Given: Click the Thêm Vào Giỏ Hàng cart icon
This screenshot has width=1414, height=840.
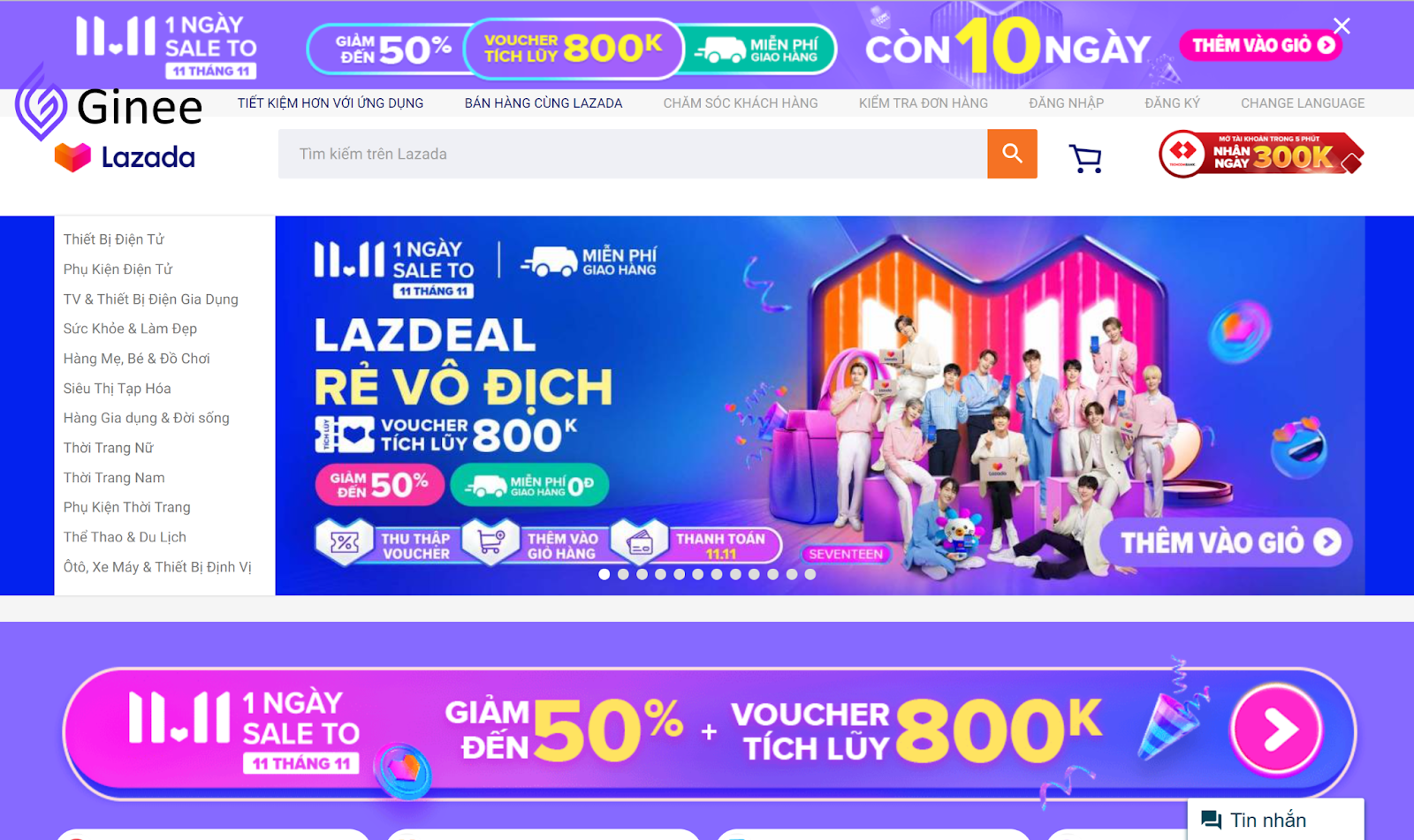Looking at the screenshot, I should (490, 541).
